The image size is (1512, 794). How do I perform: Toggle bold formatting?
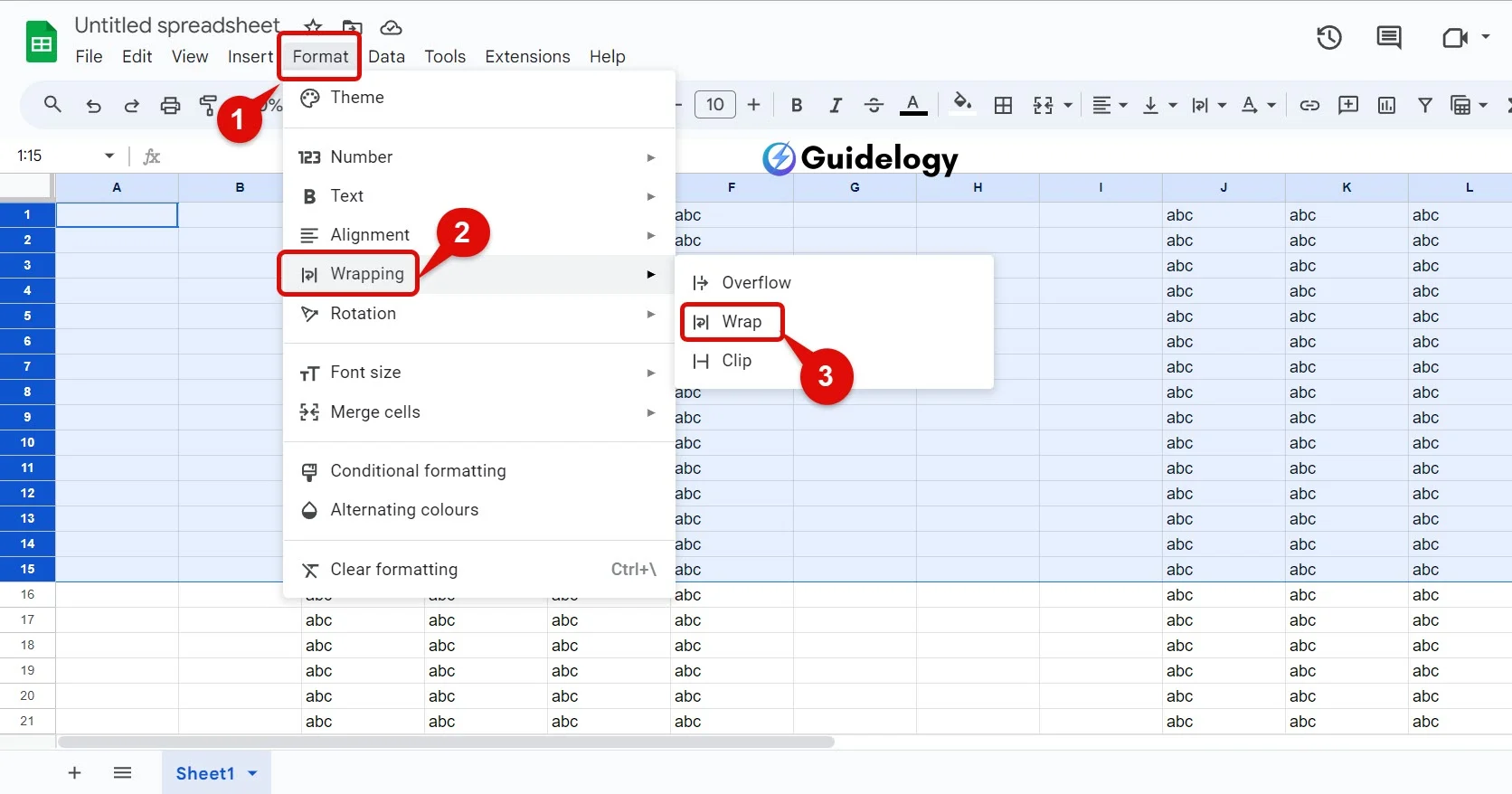[797, 105]
